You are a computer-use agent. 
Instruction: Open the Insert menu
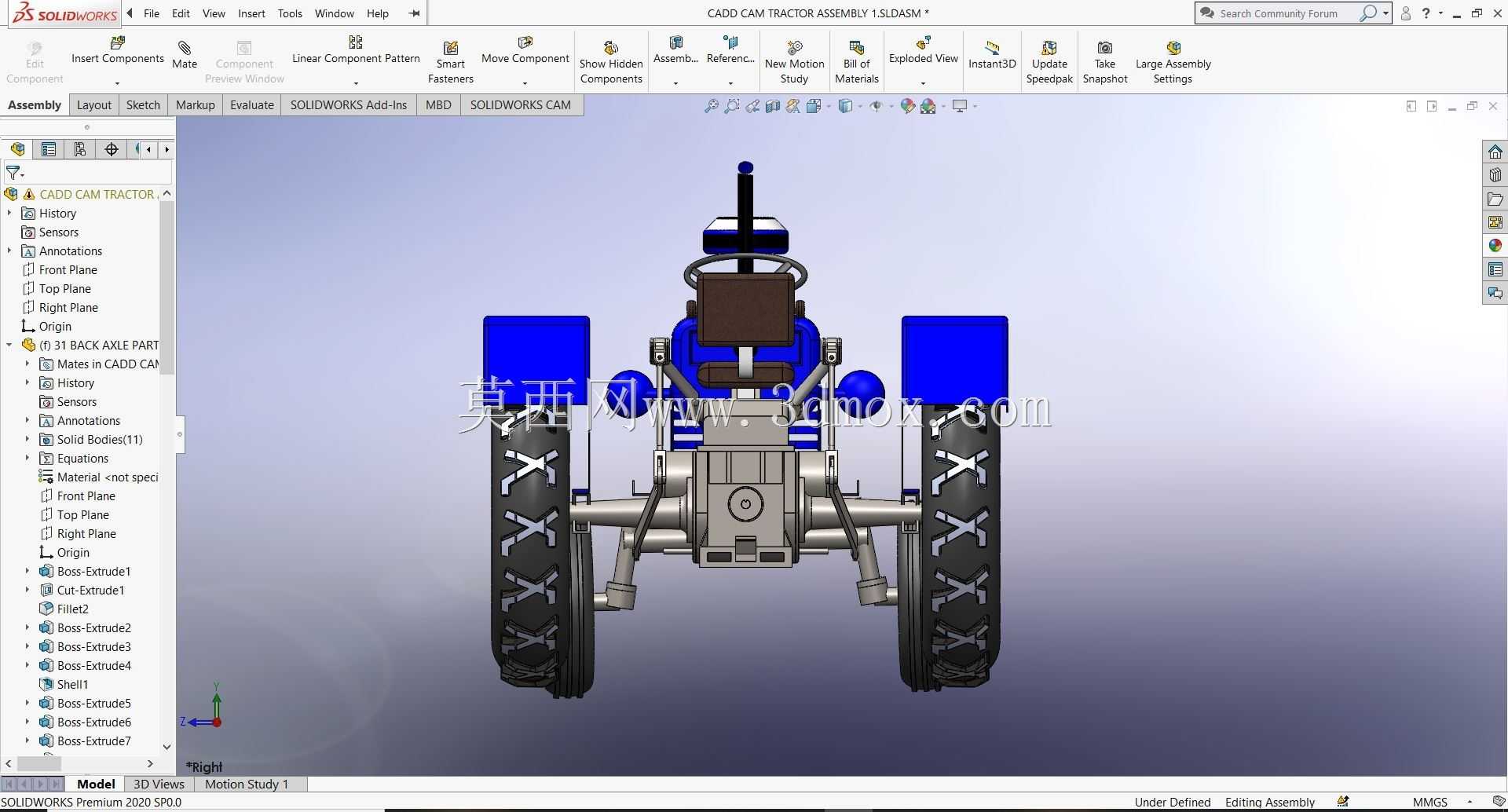tap(251, 13)
